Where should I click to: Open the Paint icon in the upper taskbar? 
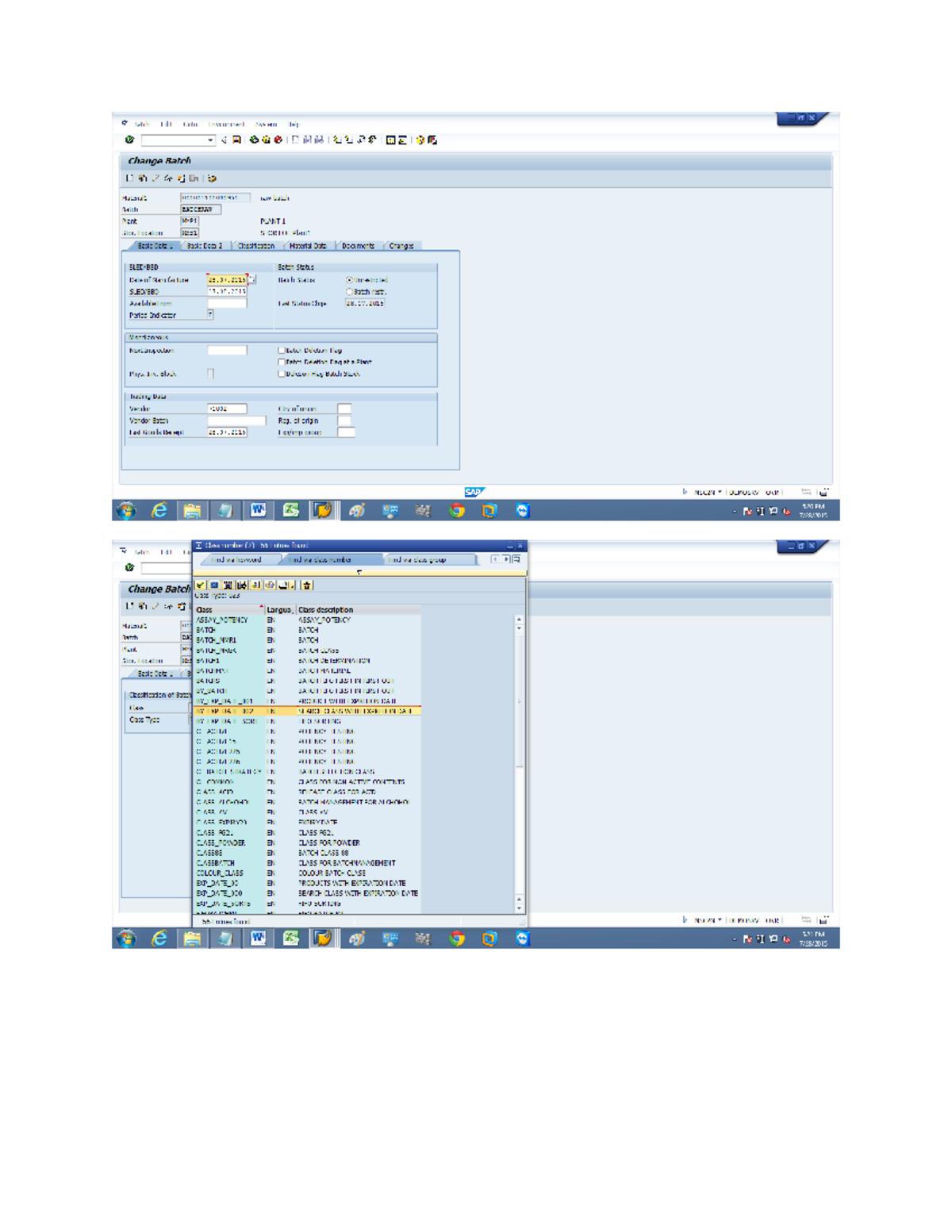(x=357, y=511)
